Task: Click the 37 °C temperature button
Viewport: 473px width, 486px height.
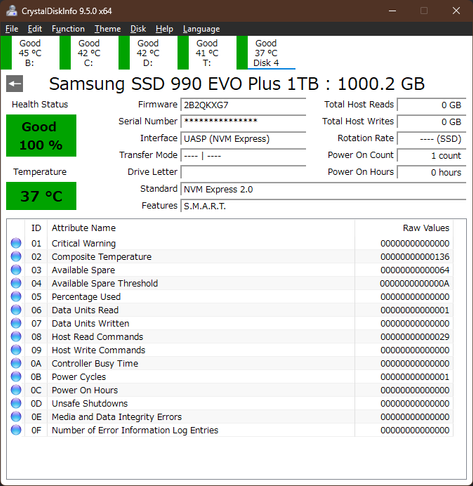Action: pyautogui.click(x=41, y=196)
